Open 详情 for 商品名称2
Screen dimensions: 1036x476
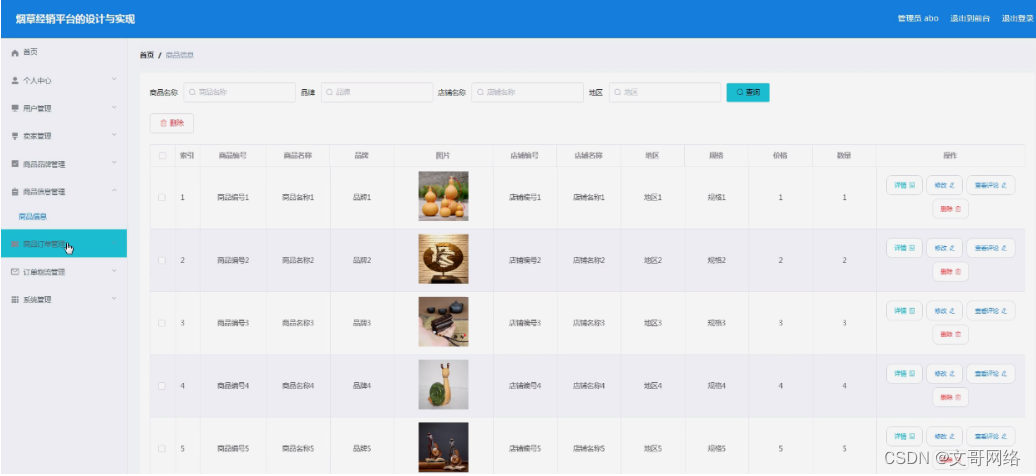pos(904,248)
